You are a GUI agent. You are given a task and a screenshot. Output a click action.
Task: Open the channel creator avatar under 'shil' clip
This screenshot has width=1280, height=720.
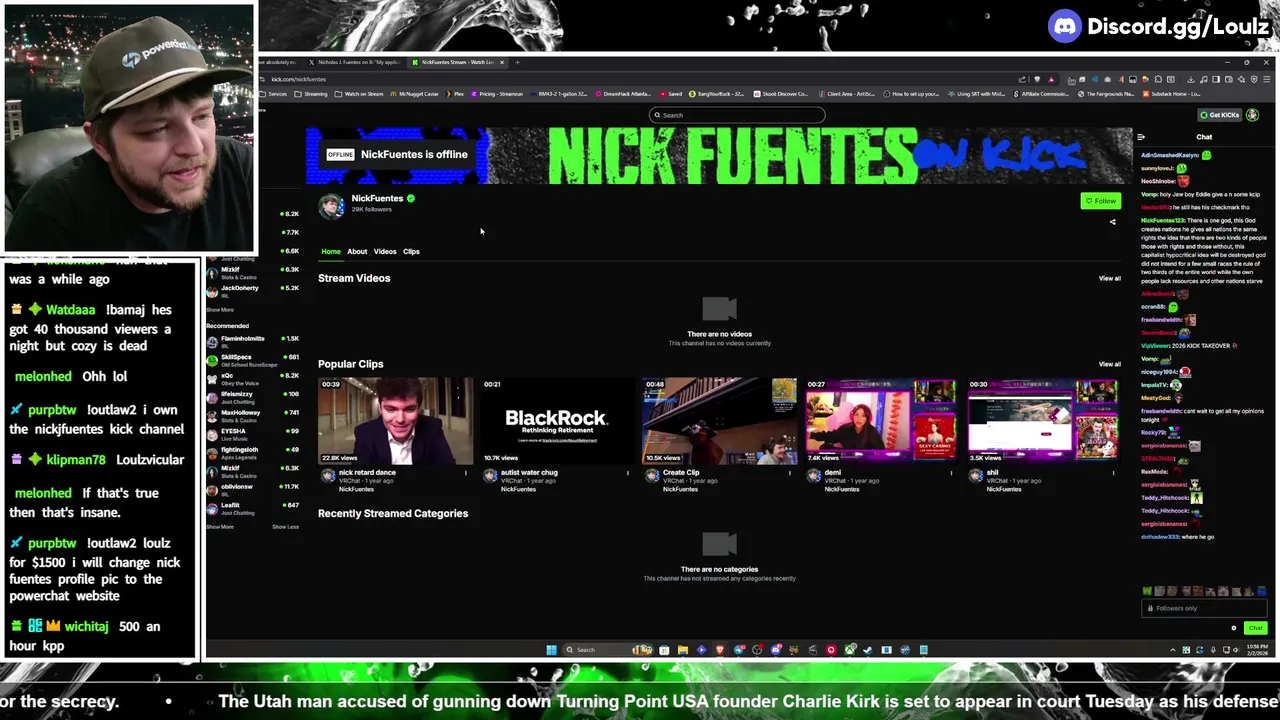point(976,477)
